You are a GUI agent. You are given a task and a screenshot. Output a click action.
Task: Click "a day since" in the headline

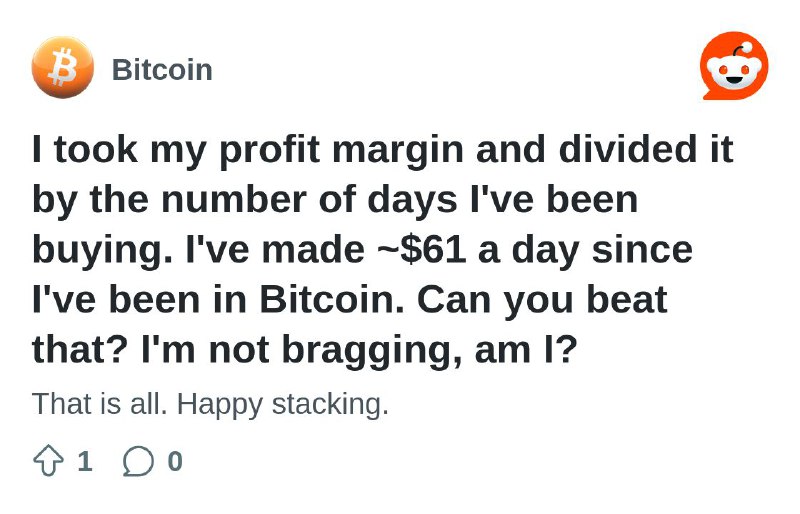click(x=585, y=250)
